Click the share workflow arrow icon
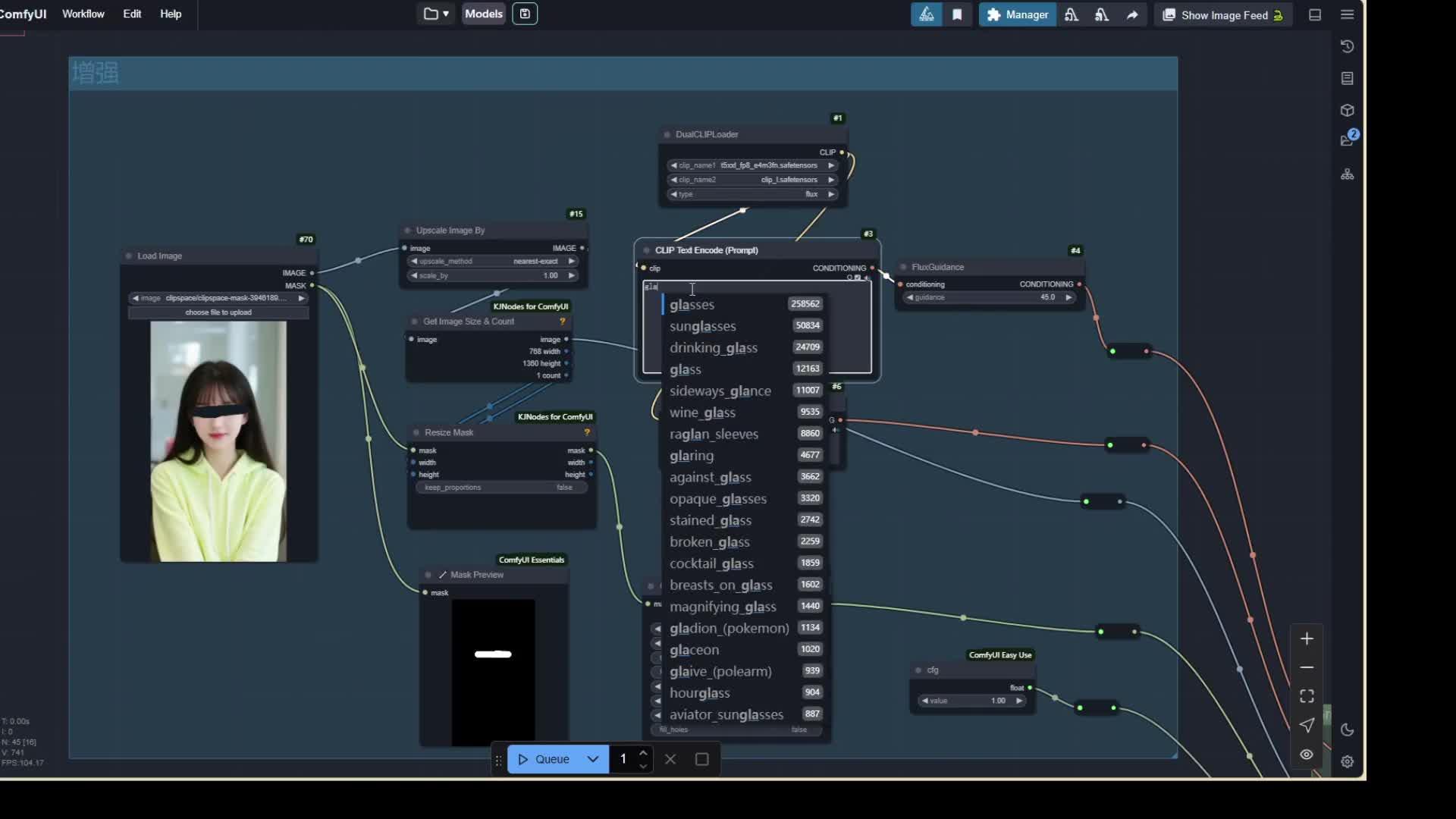The image size is (1456, 819). 1131,14
